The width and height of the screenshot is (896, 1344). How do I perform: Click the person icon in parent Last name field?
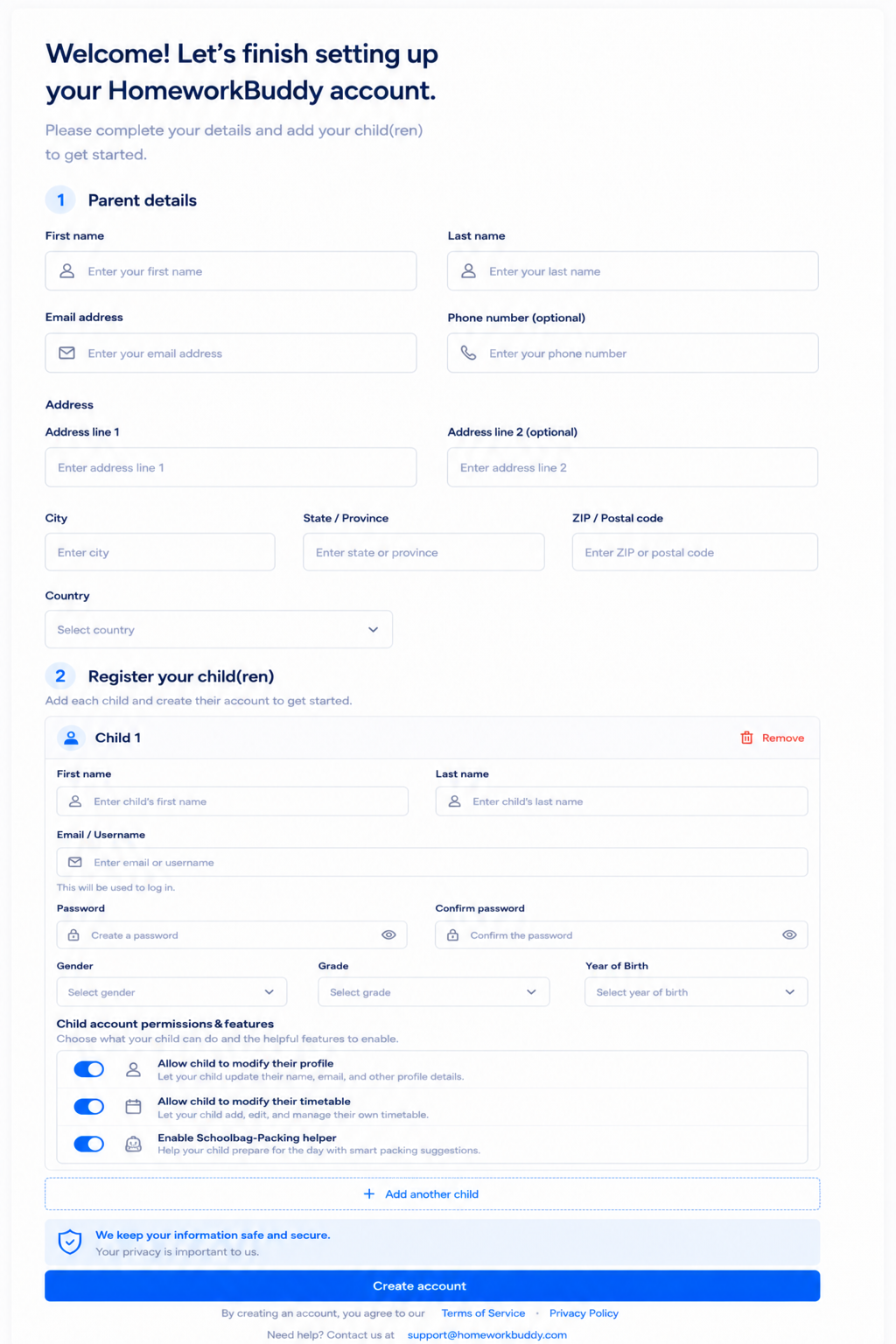tap(468, 271)
